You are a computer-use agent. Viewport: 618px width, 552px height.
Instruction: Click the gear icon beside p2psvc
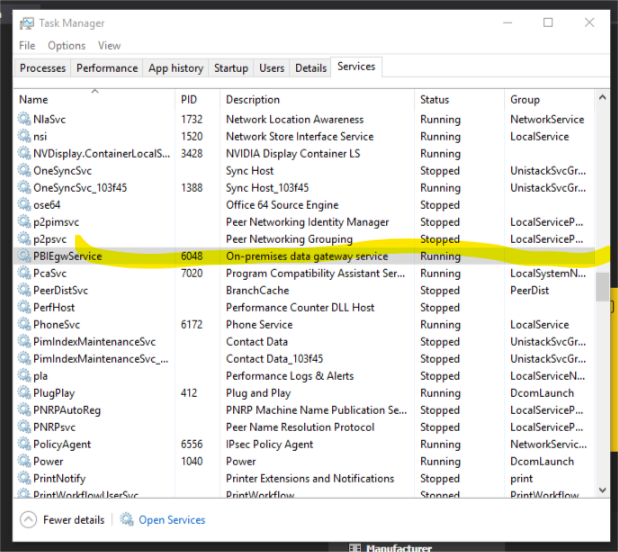24,238
